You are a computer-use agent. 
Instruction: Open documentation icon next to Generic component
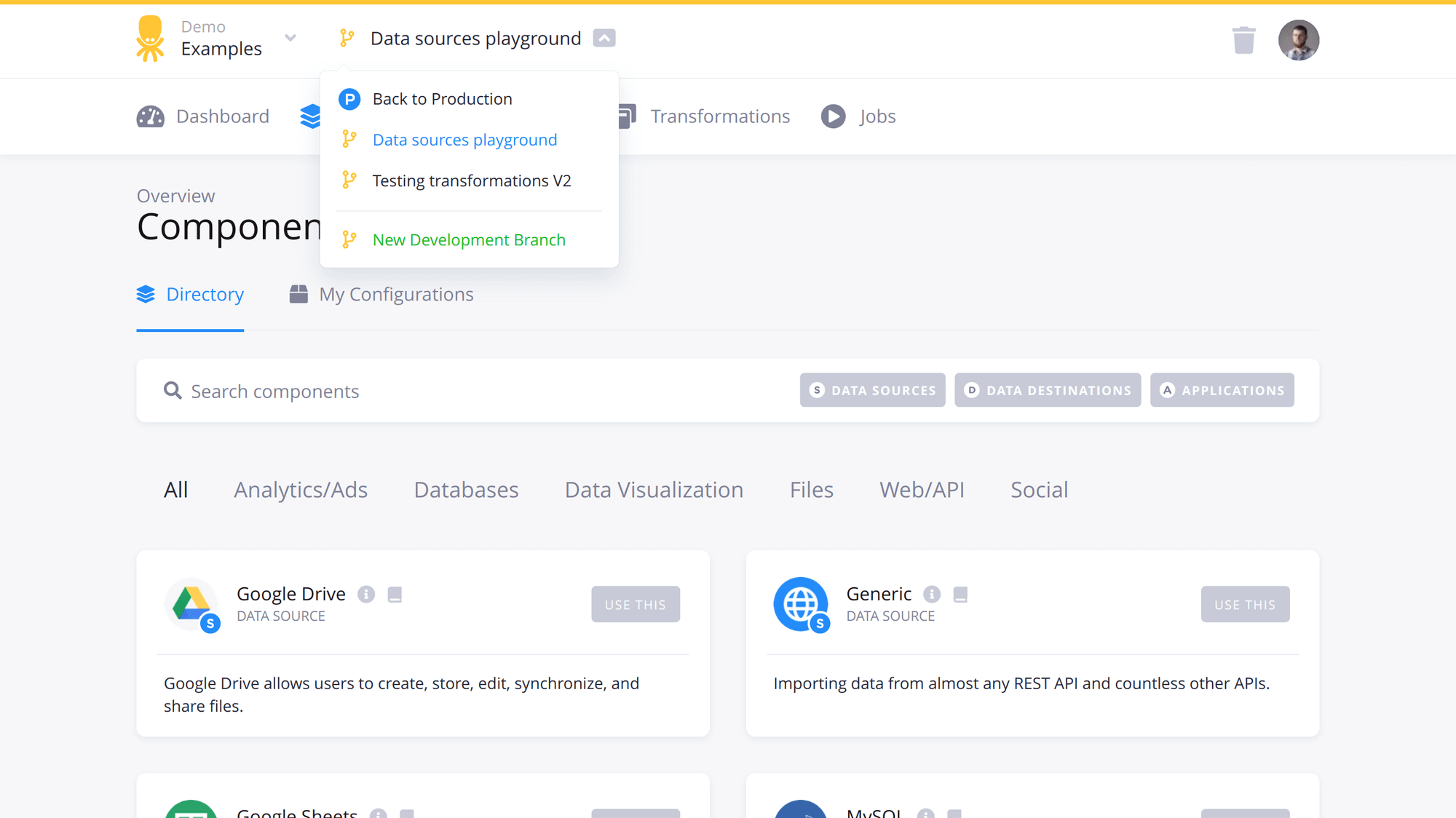[960, 594]
